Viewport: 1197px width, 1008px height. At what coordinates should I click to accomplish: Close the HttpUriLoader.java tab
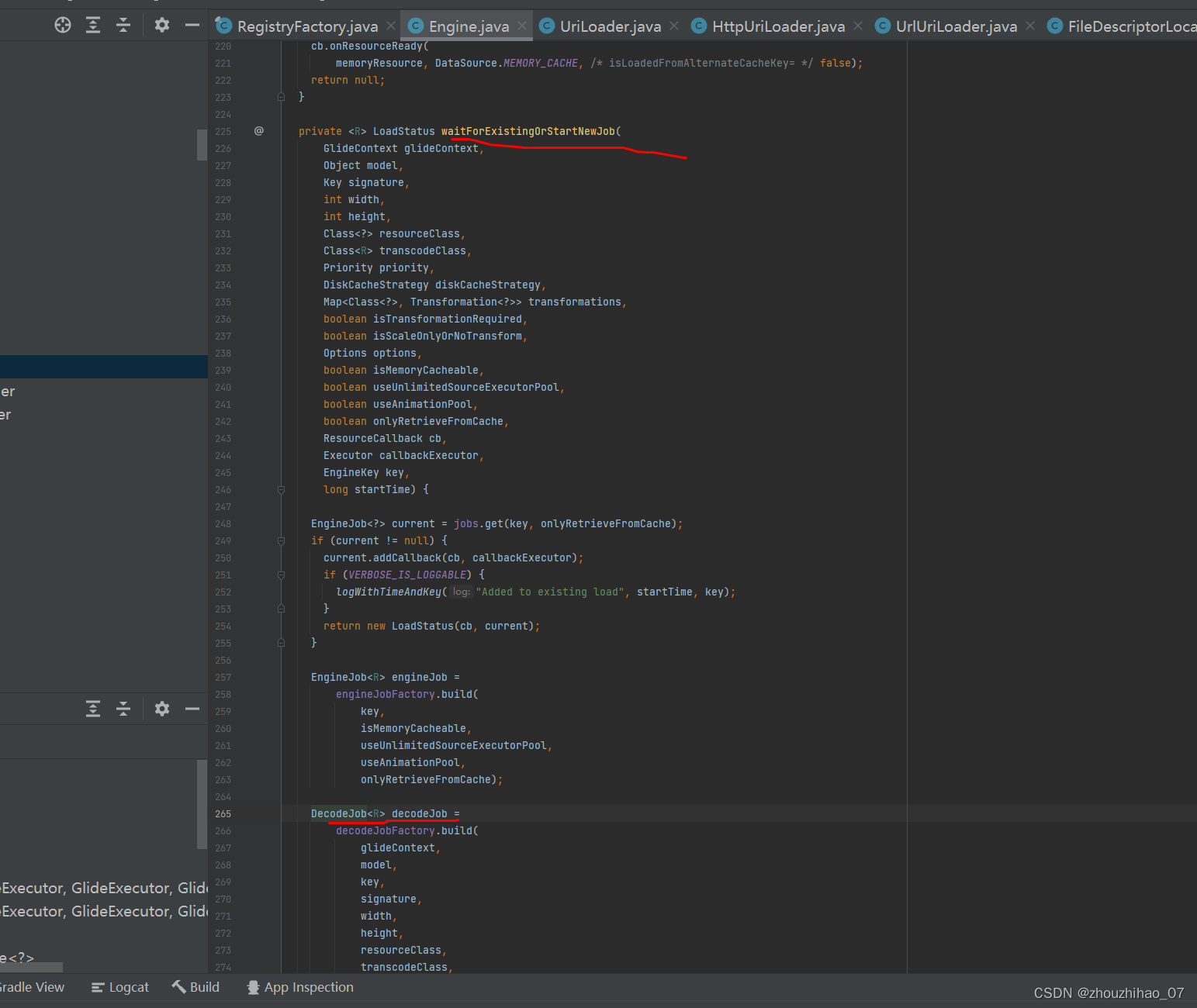(x=858, y=26)
